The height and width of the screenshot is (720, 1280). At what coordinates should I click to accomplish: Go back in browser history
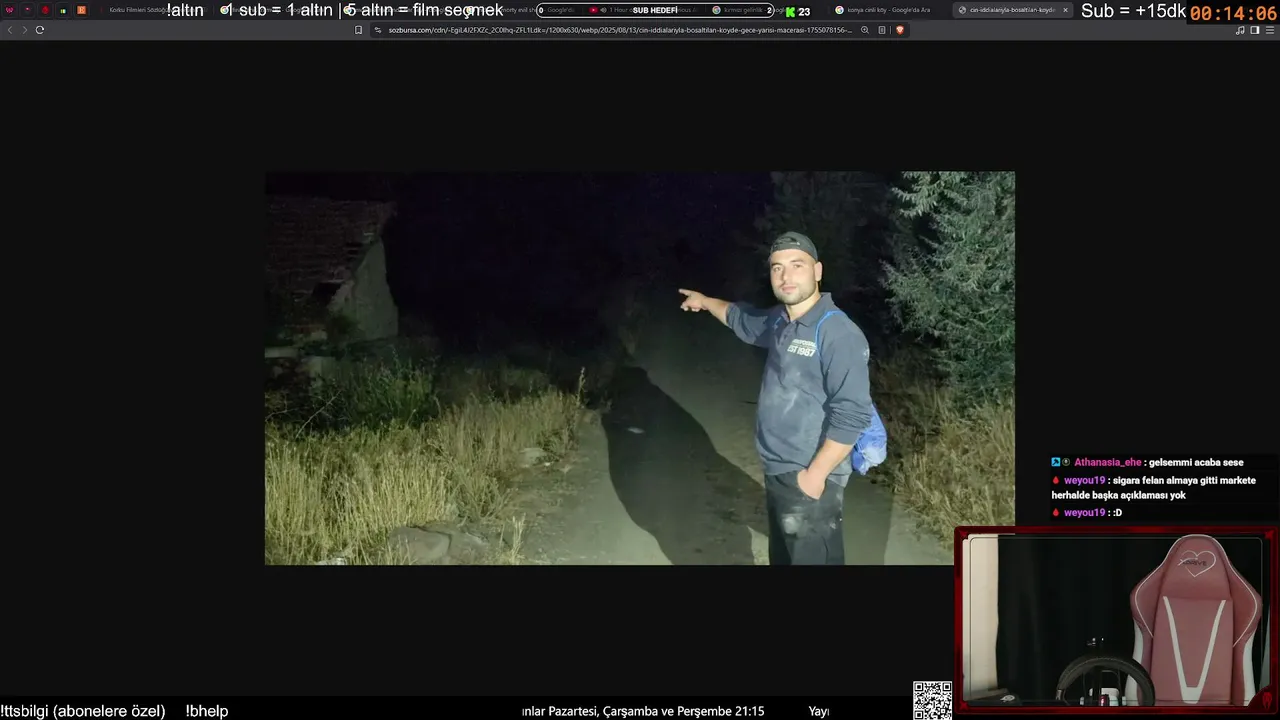click(10, 30)
